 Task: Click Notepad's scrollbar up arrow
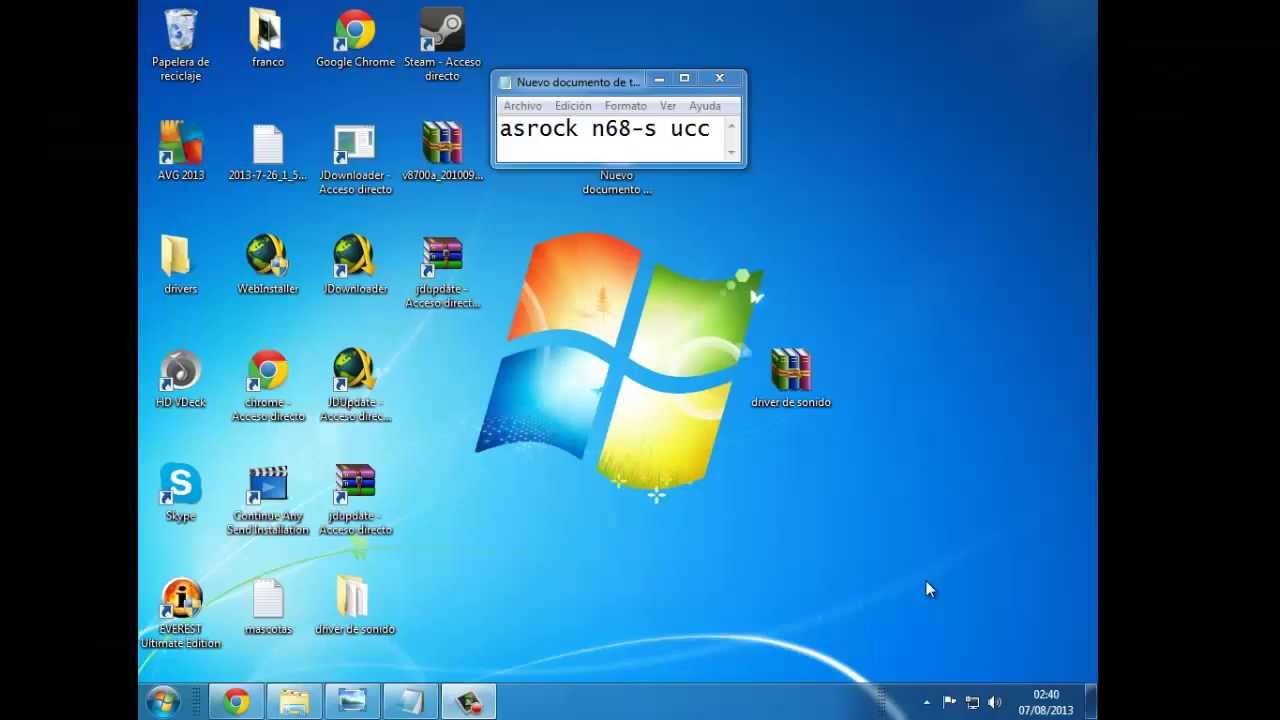[x=732, y=125]
